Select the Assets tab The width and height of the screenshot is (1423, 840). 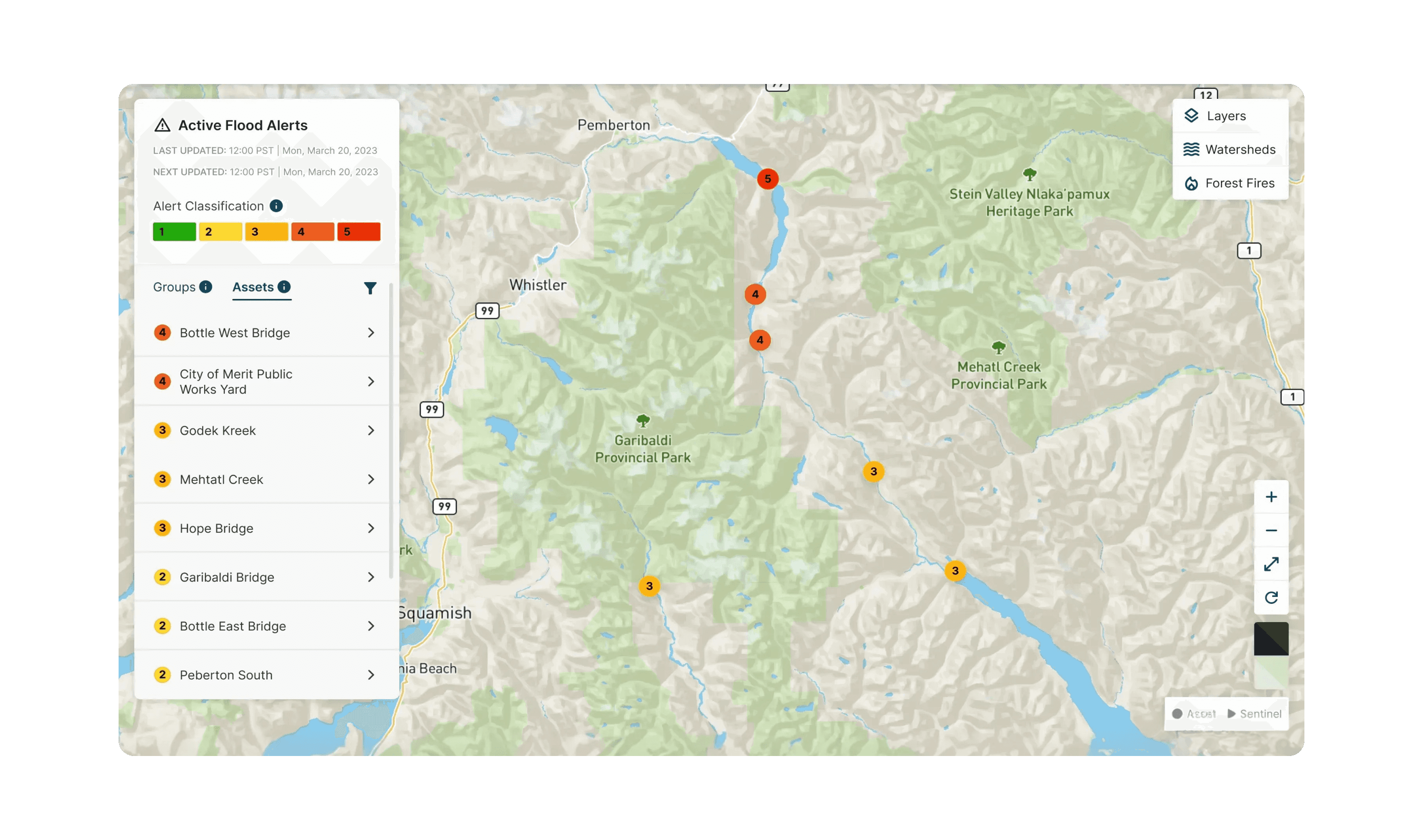[253, 287]
